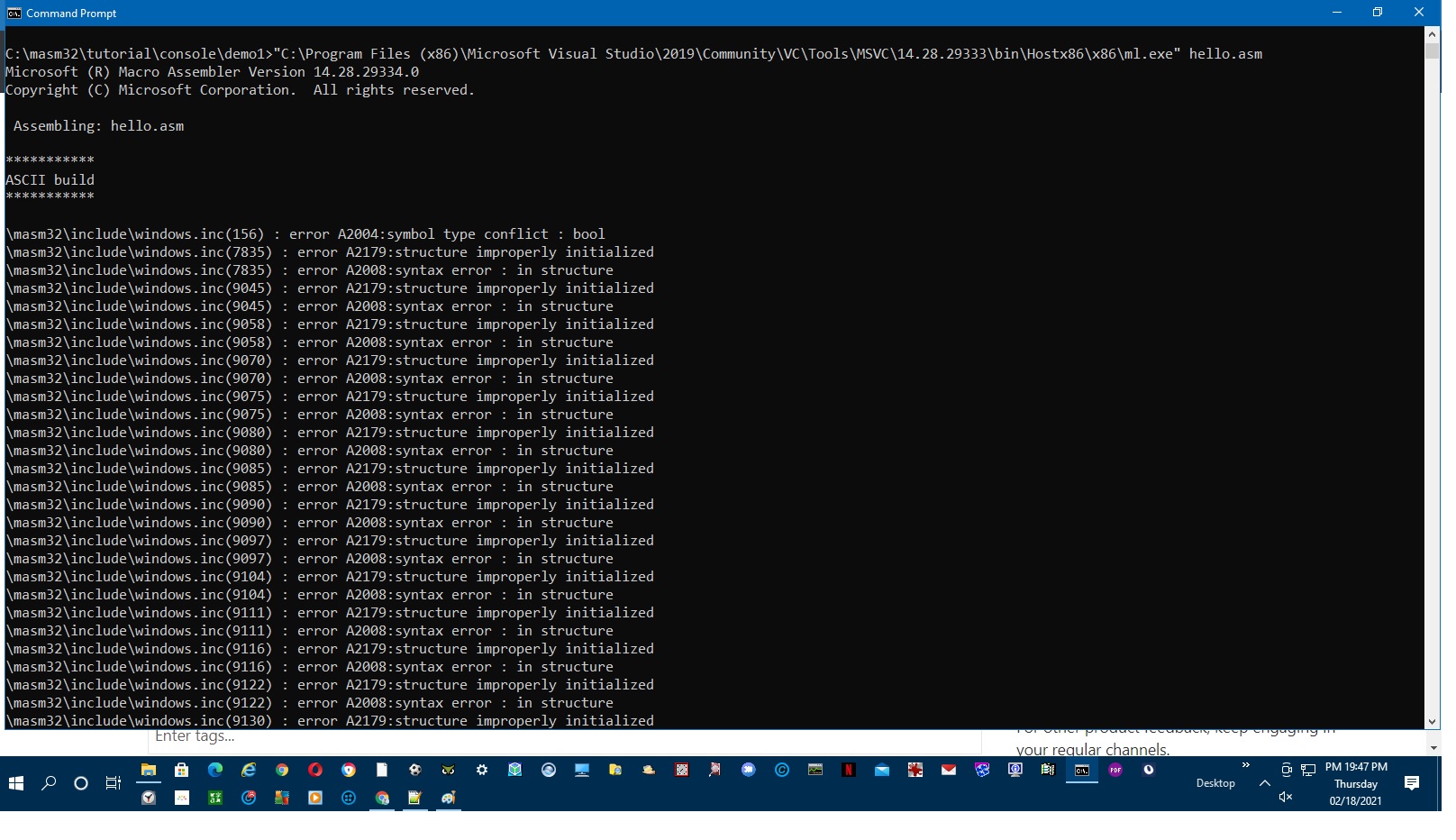
Task: Open Cortana circle on the taskbar
Action: tap(81, 783)
